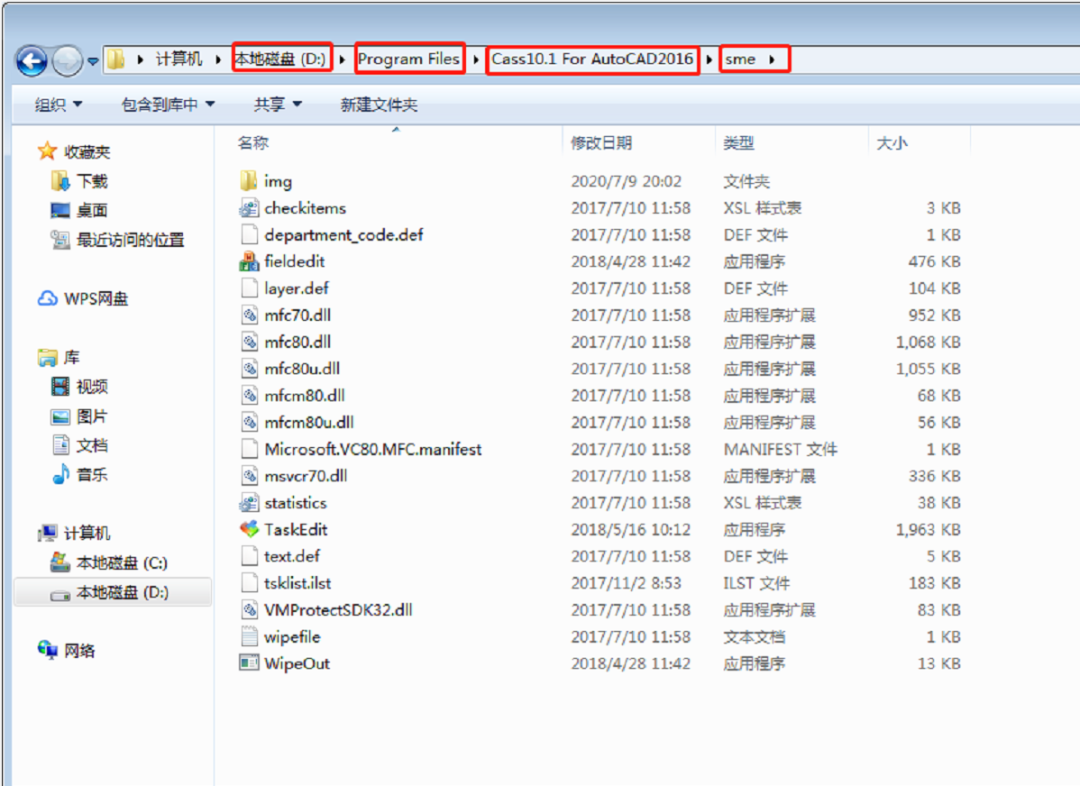
Task: Select Microsoft.VC80.MFC.manifest file icon
Action: click(249, 450)
